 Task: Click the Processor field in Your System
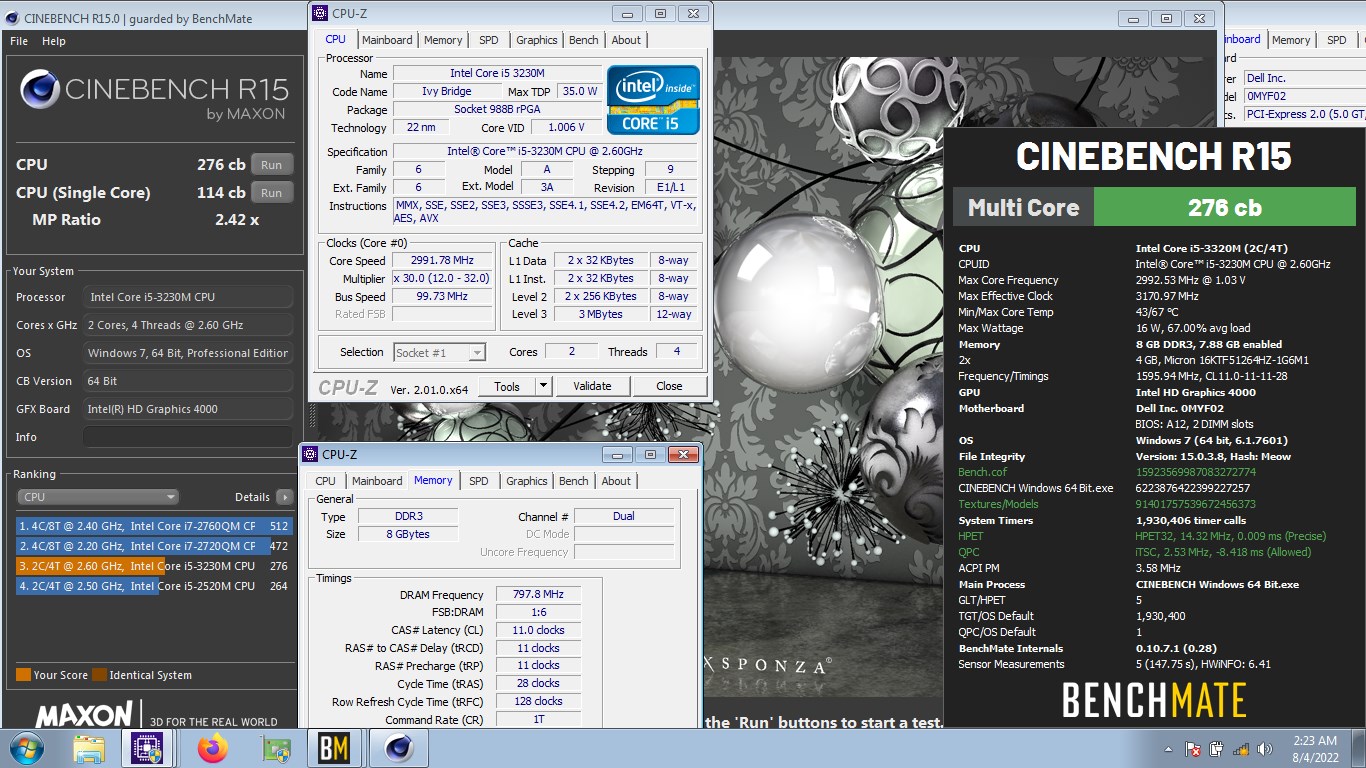[188, 297]
